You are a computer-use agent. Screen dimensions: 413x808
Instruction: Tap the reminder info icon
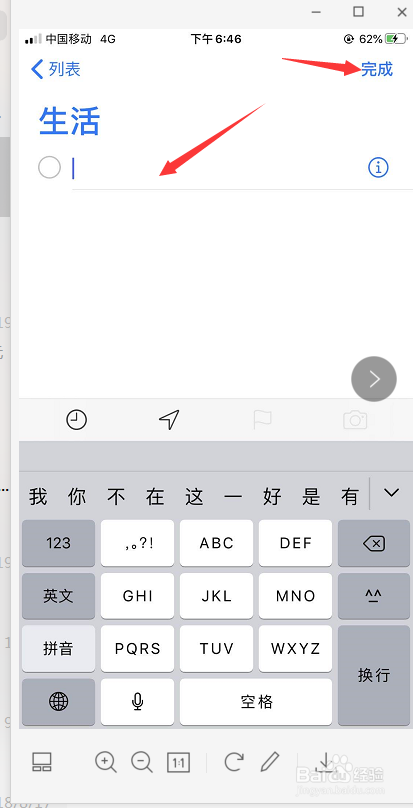378,167
